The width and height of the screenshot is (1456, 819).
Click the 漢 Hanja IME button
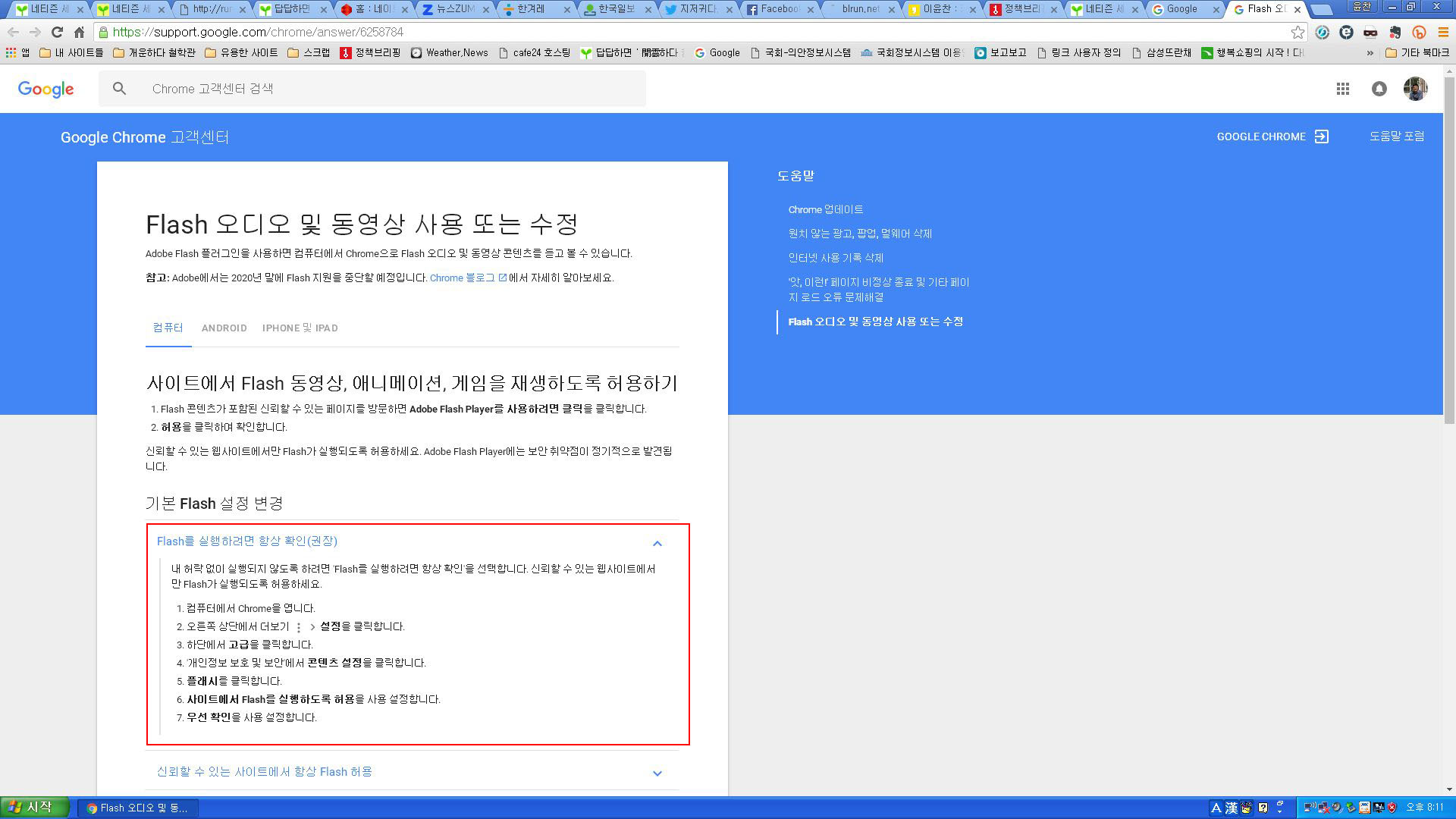[x=1232, y=808]
